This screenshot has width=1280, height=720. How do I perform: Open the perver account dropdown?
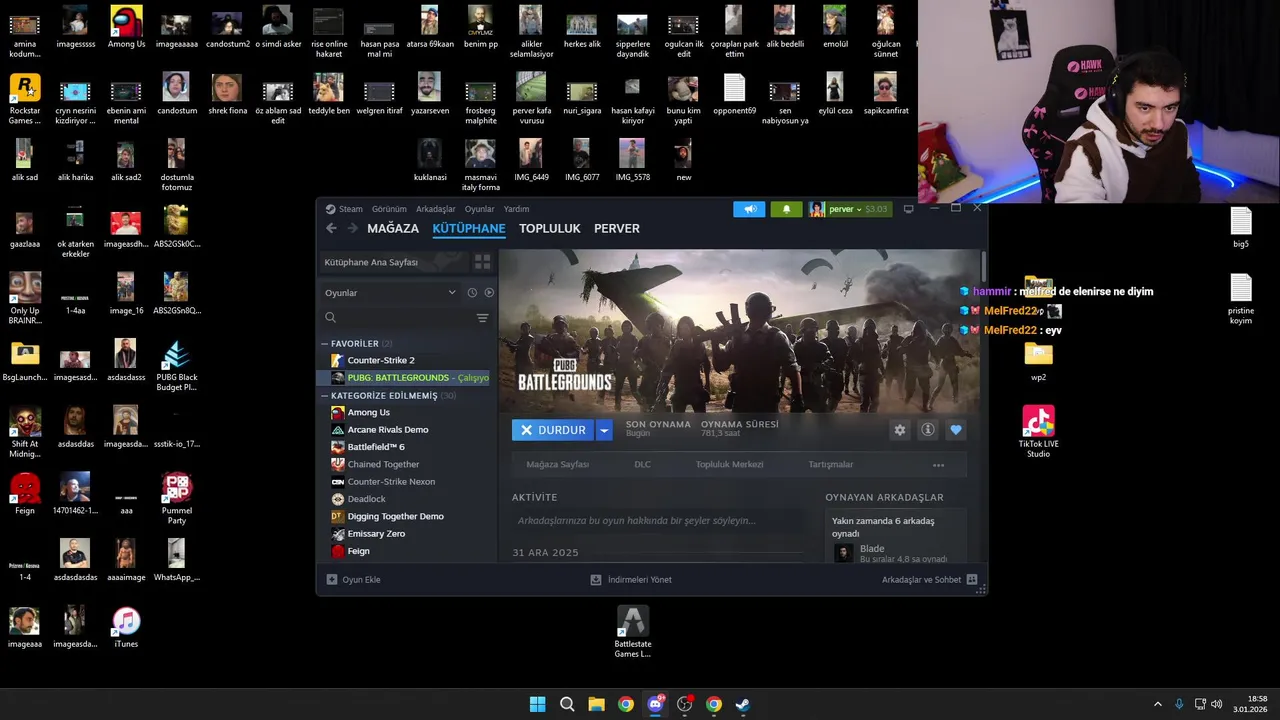click(x=849, y=209)
